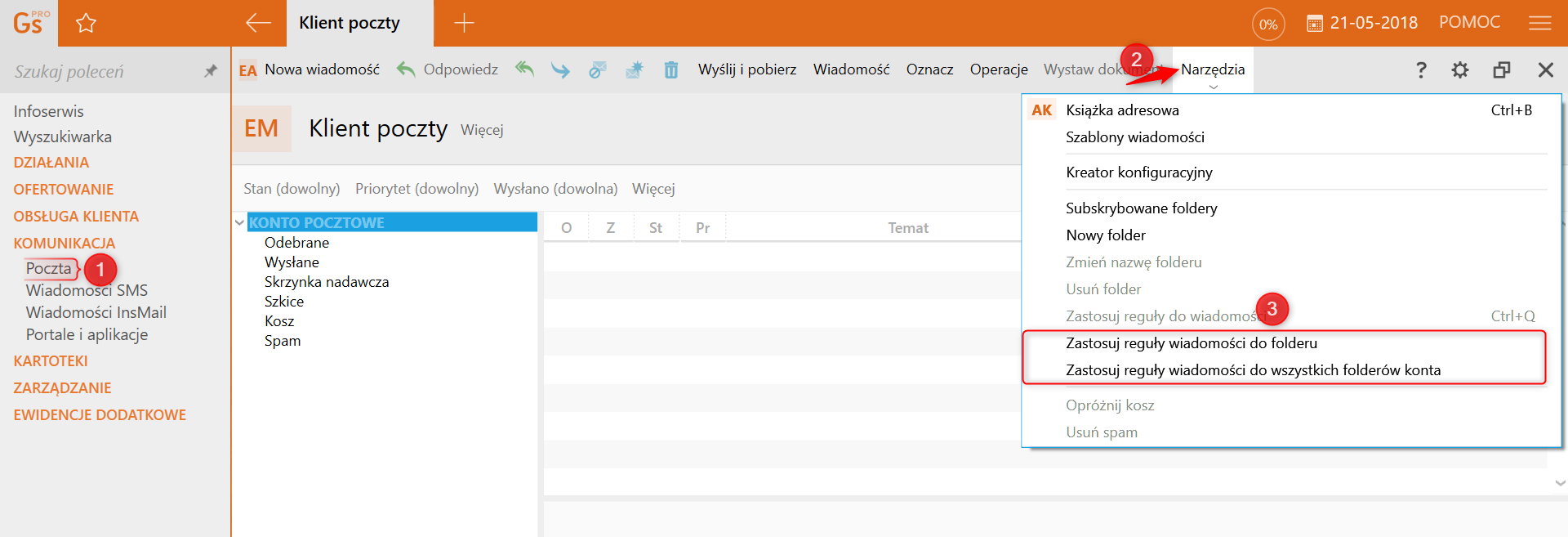Click the forward message arrow icon
This screenshot has width=1568, height=537.
coord(560,69)
